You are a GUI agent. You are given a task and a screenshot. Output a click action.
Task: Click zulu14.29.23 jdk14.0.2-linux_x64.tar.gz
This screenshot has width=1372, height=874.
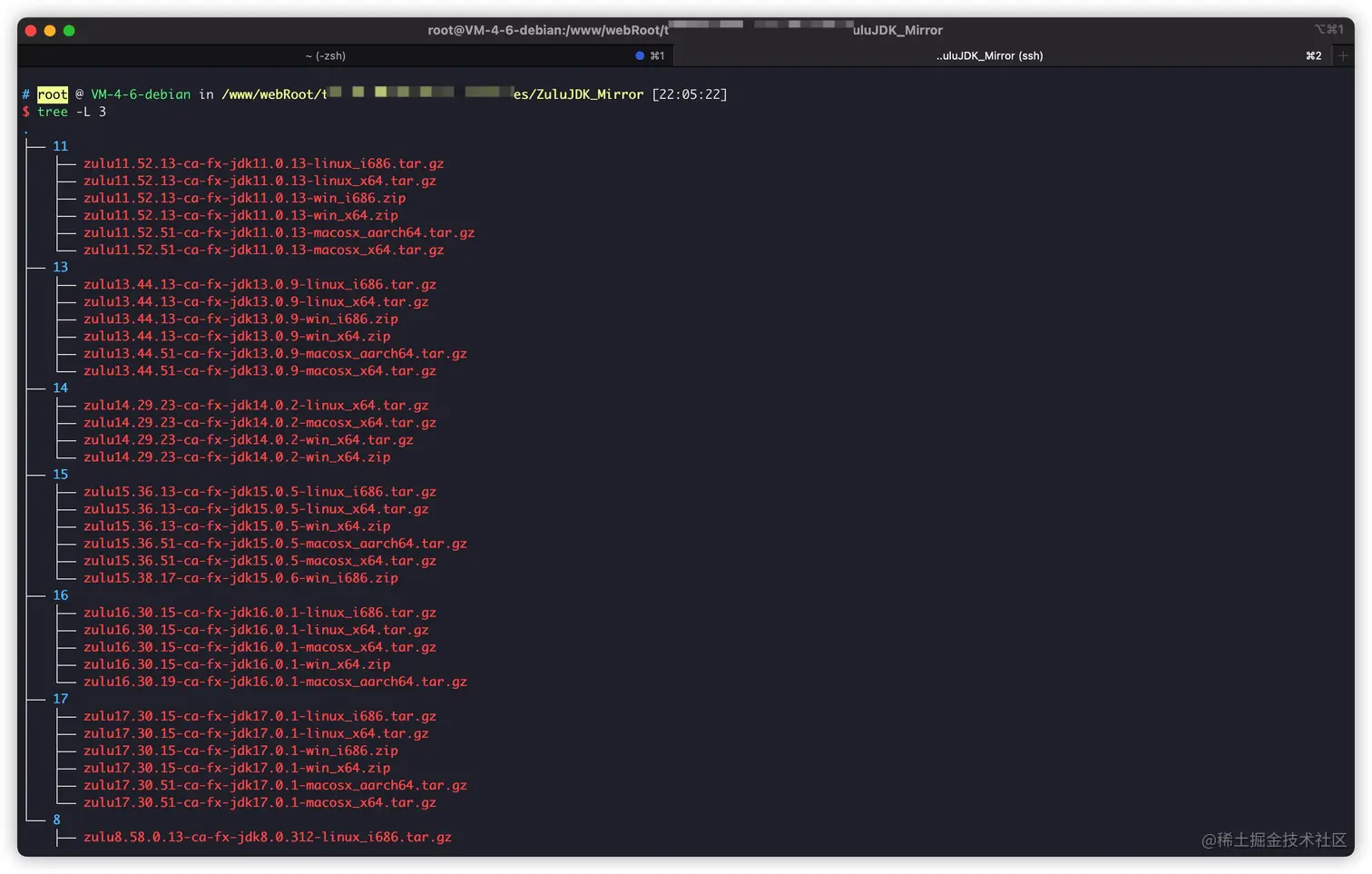tap(256, 405)
